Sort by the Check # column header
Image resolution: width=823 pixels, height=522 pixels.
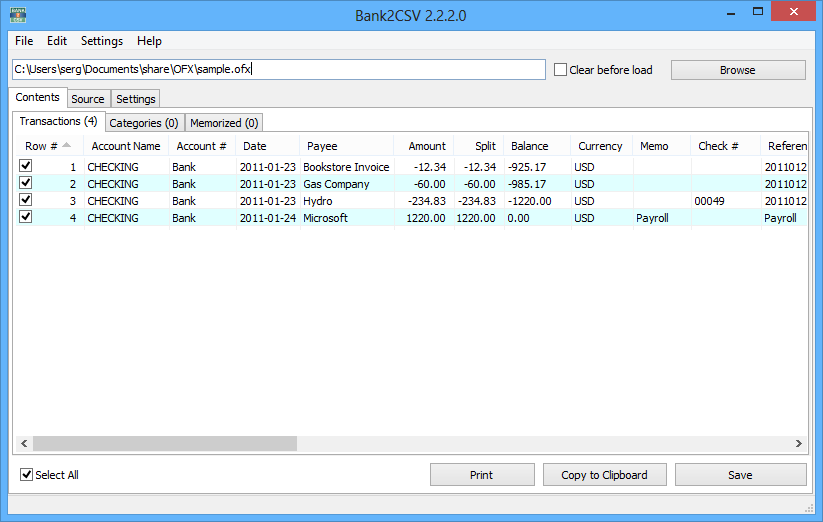pyautogui.click(x=725, y=146)
